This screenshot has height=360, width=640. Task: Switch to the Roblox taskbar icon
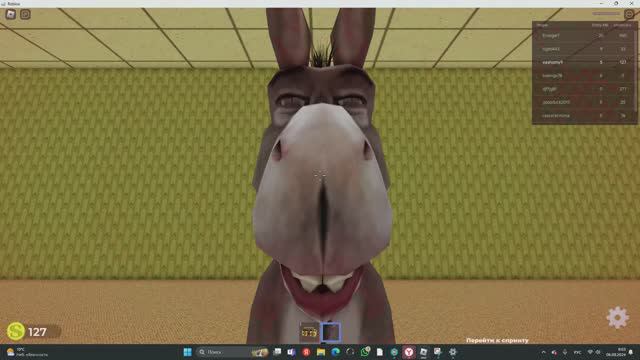[x=424, y=352]
